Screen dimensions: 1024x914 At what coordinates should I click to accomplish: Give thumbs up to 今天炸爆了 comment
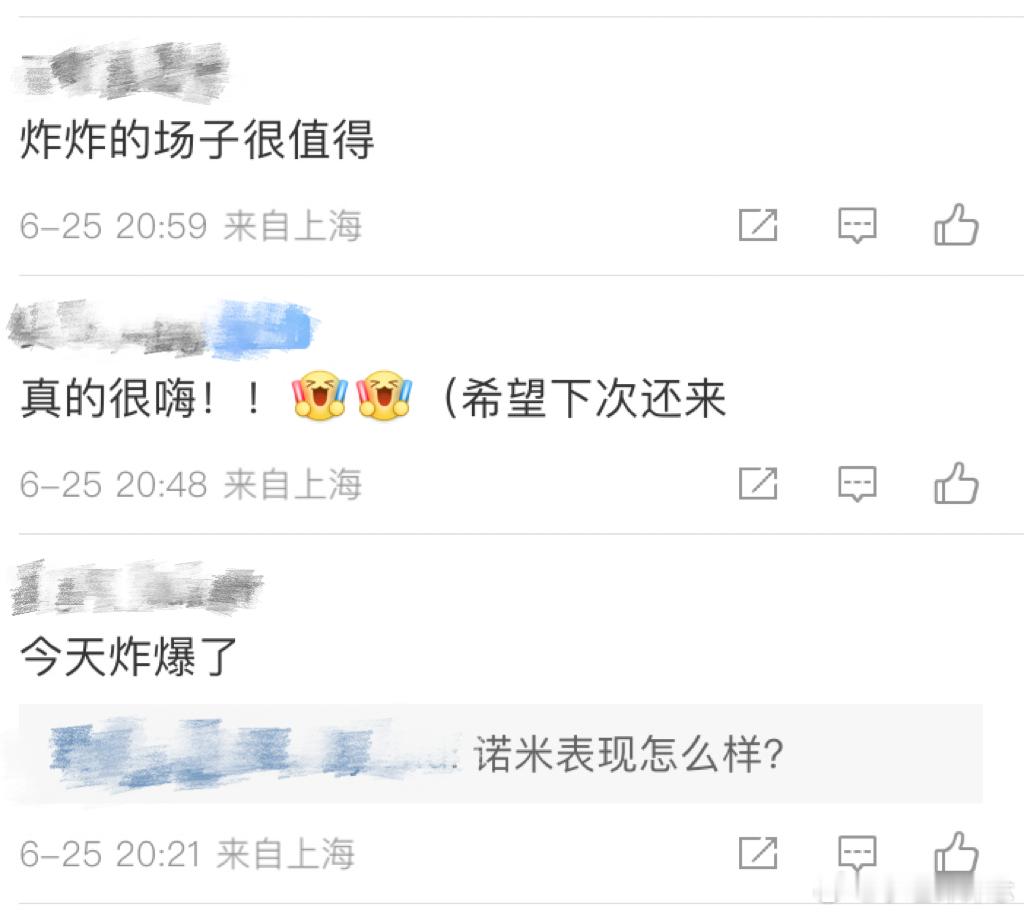coord(956,852)
